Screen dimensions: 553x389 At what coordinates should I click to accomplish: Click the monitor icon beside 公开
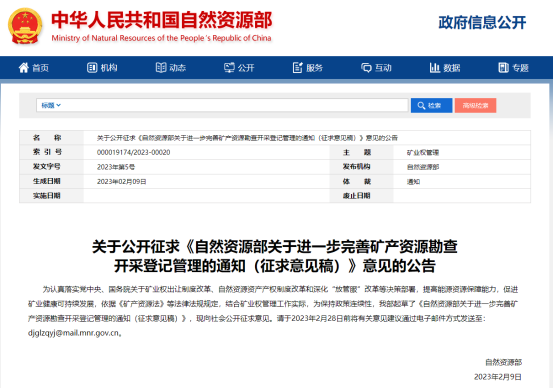pyautogui.click(x=229, y=67)
